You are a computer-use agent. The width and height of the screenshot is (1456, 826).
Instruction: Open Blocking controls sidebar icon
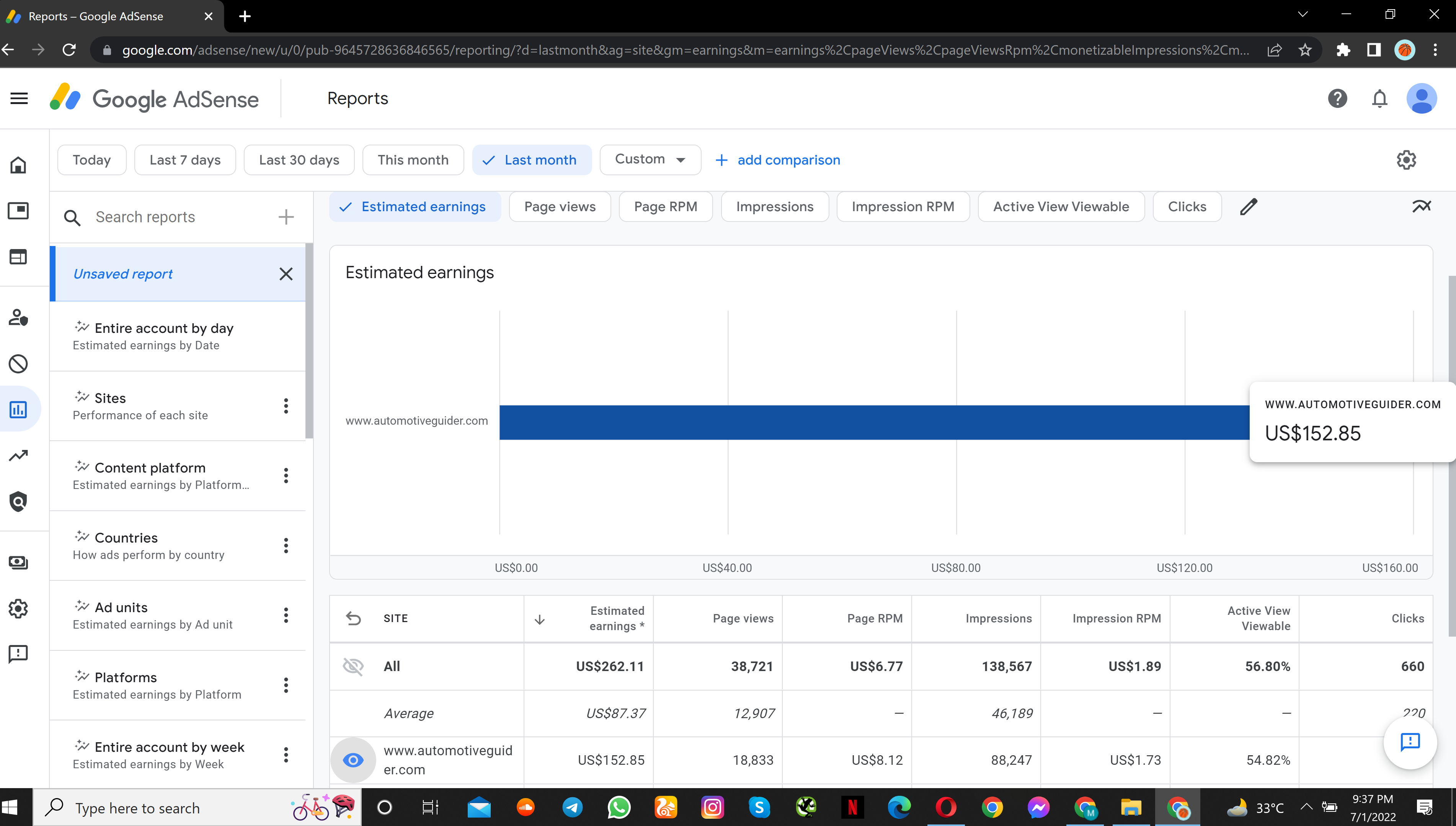pos(18,363)
